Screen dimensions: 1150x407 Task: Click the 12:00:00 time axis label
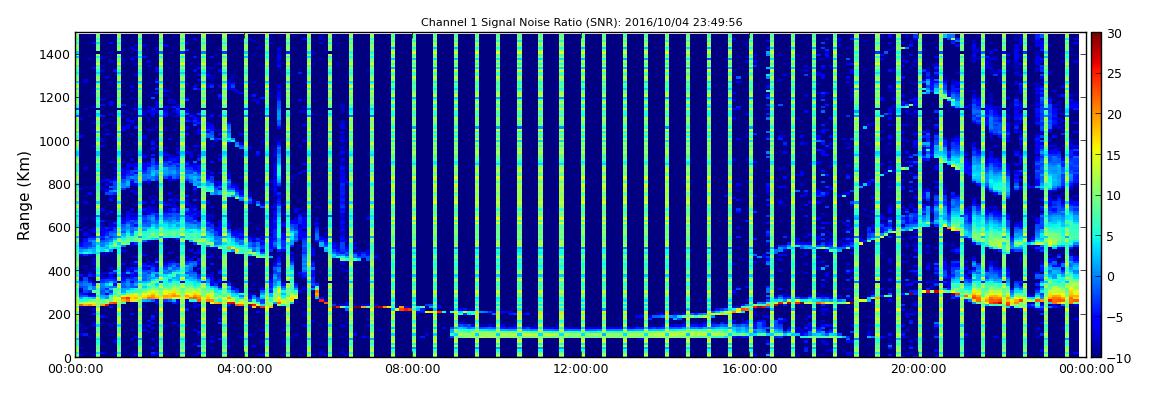pos(581,370)
